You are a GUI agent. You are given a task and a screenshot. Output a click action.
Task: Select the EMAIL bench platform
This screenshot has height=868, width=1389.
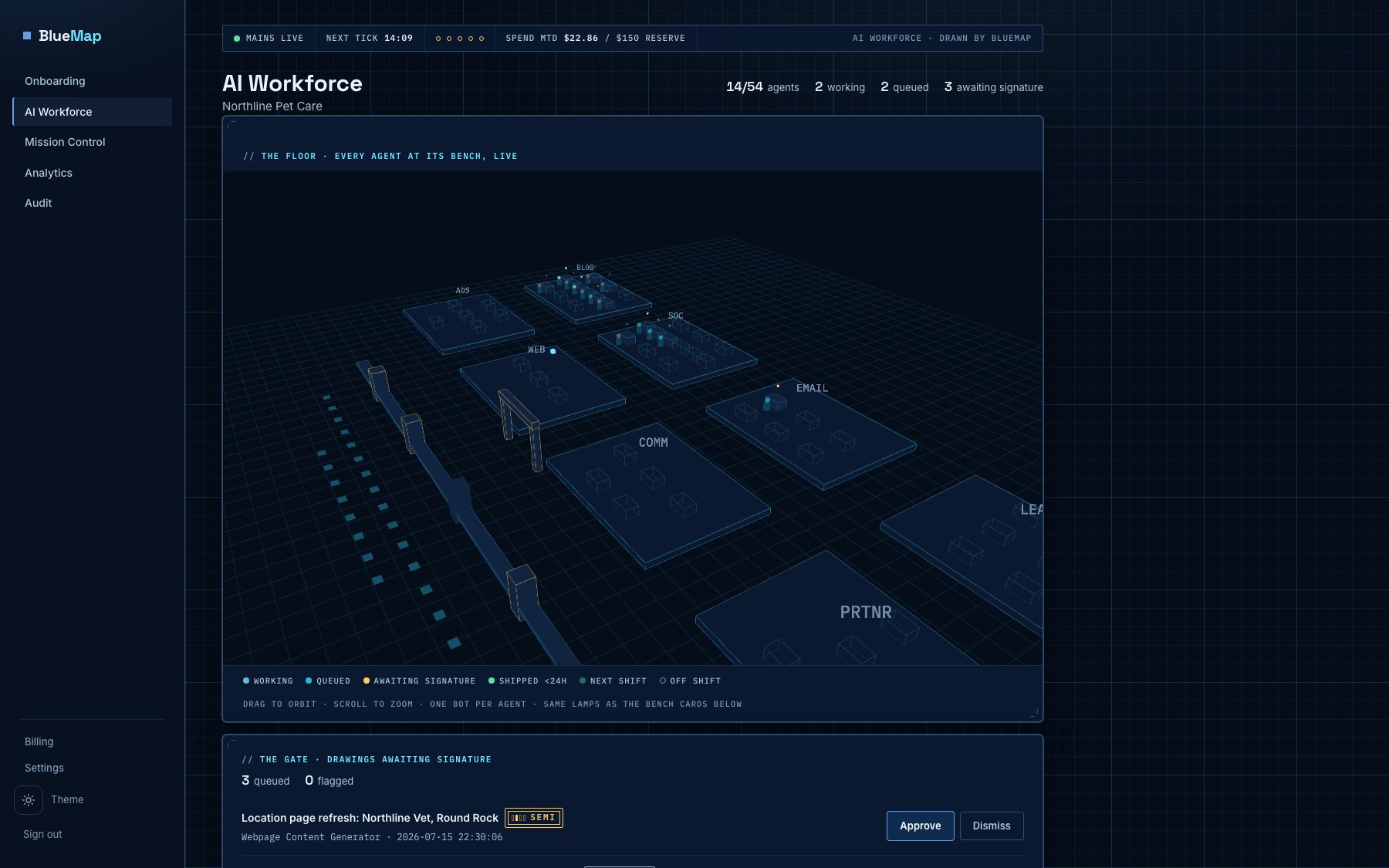click(x=812, y=434)
